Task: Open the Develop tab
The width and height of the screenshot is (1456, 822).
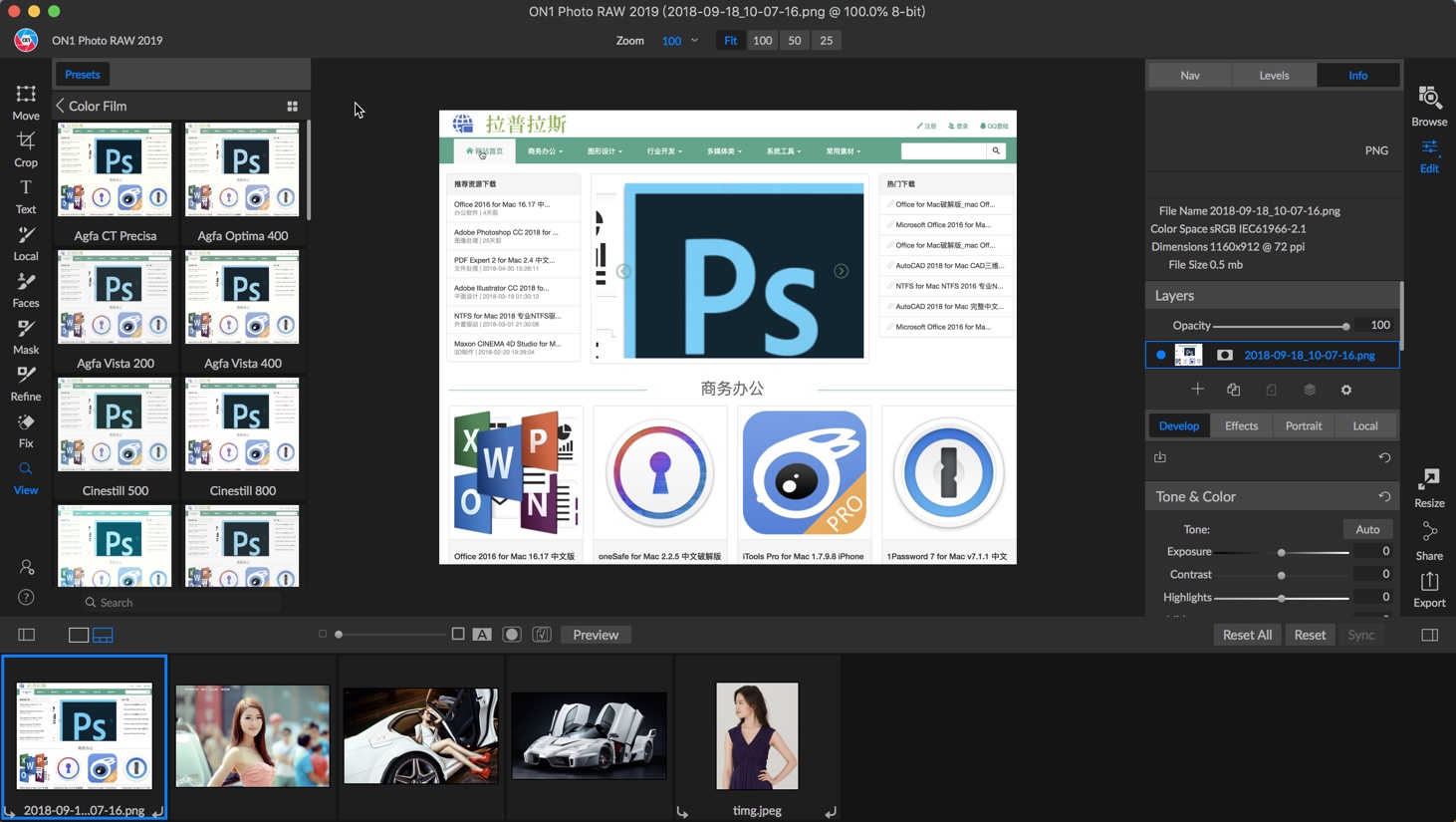Action: point(1179,425)
